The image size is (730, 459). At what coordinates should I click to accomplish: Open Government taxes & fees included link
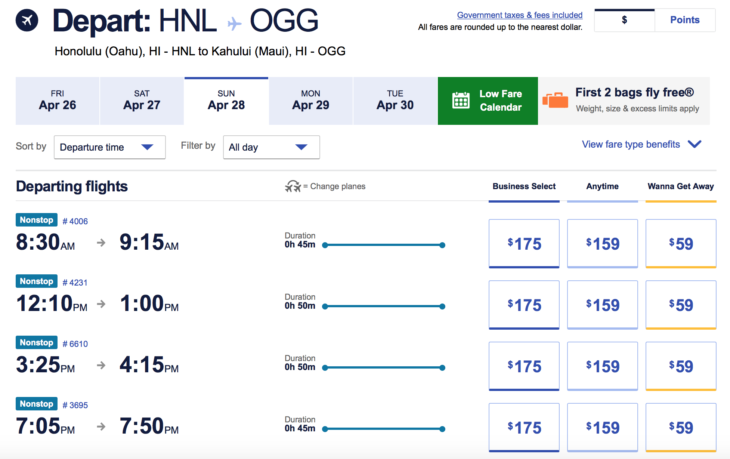(520, 15)
